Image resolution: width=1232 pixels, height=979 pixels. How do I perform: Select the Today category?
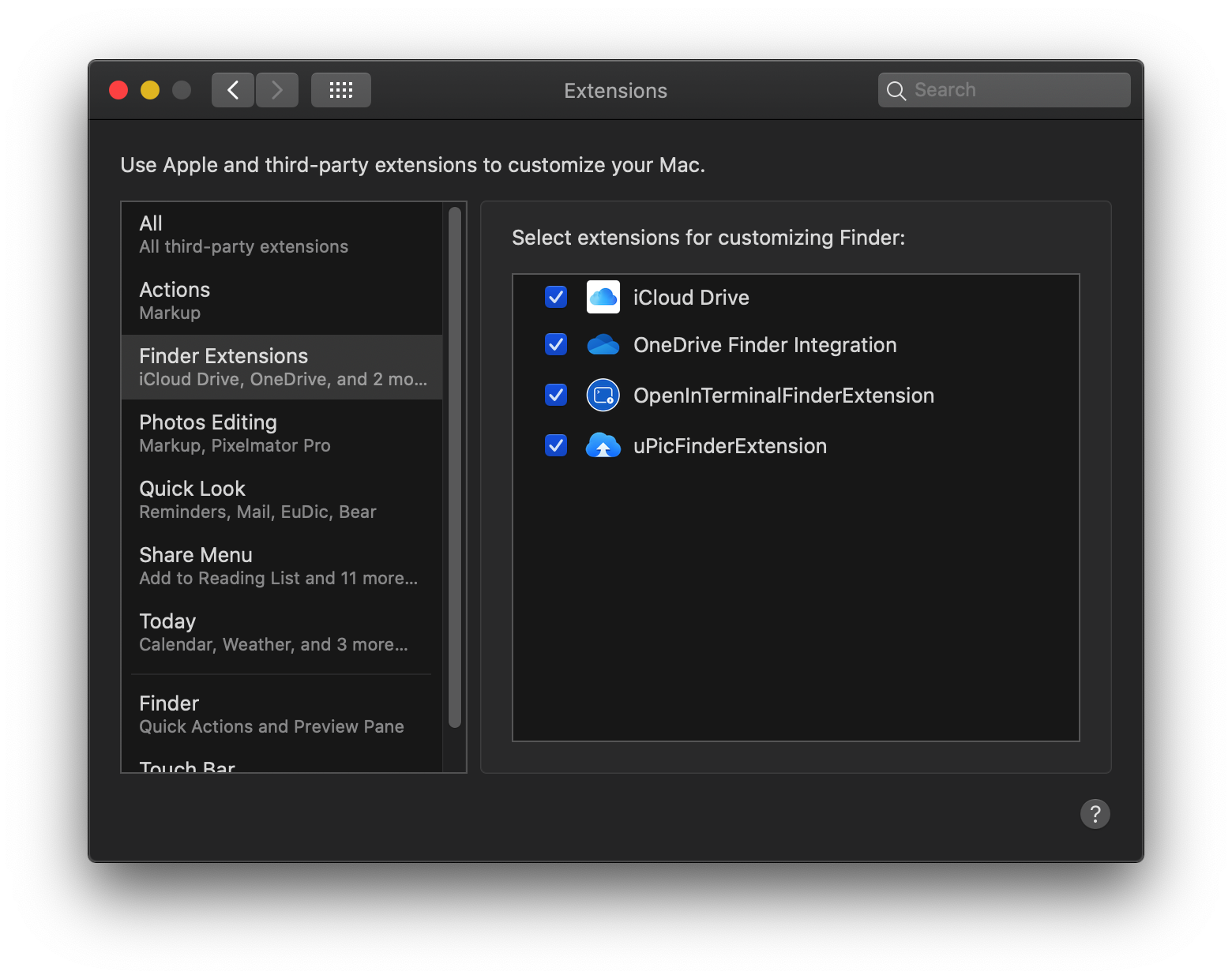click(x=282, y=632)
